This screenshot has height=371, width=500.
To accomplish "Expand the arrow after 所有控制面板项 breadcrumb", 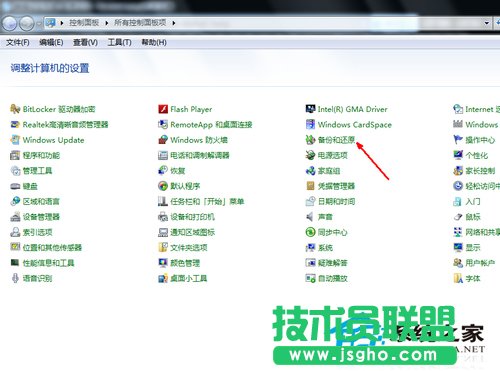I will point(174,23).
